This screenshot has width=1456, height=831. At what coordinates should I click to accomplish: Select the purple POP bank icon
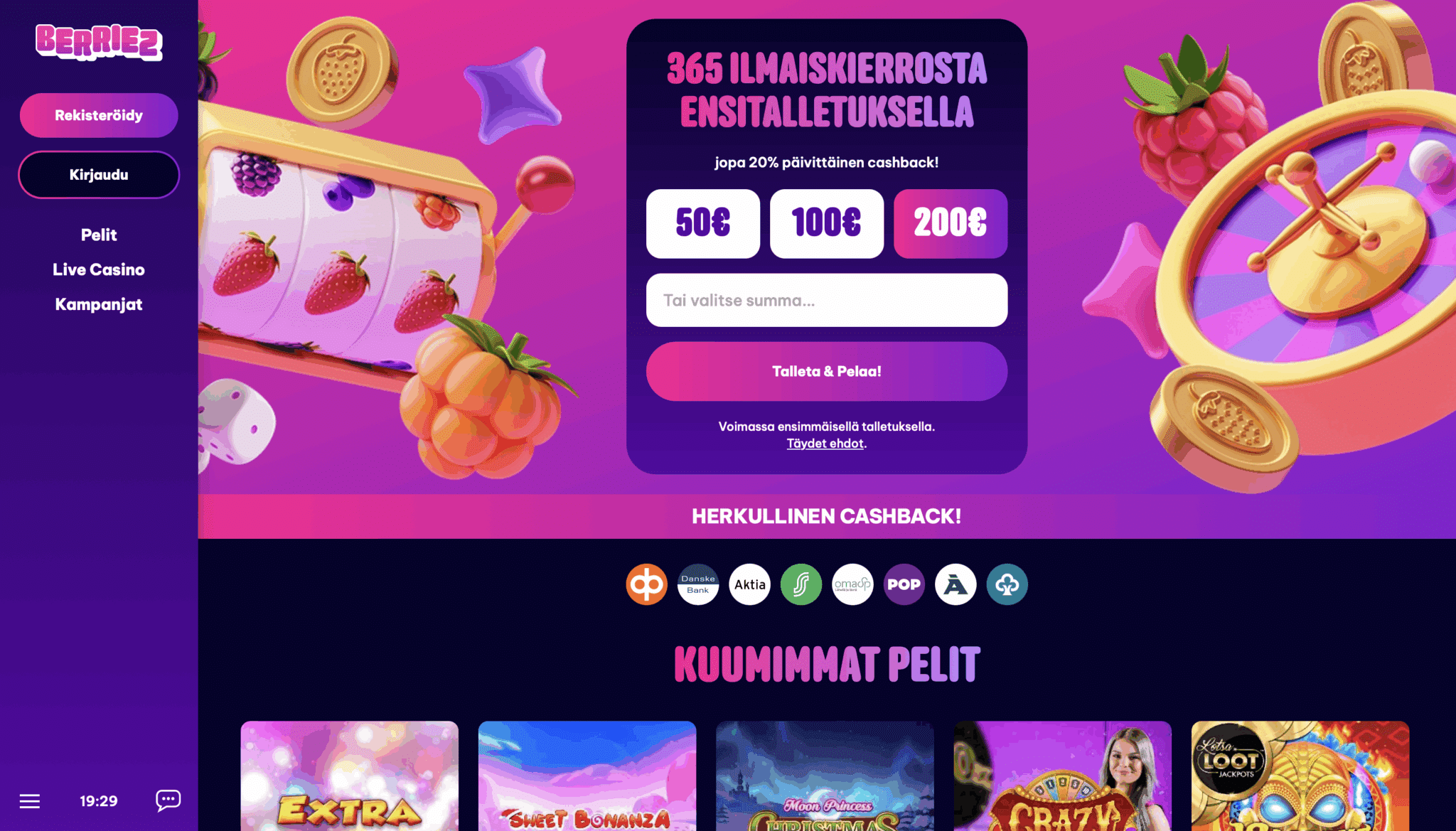(904, 584)
